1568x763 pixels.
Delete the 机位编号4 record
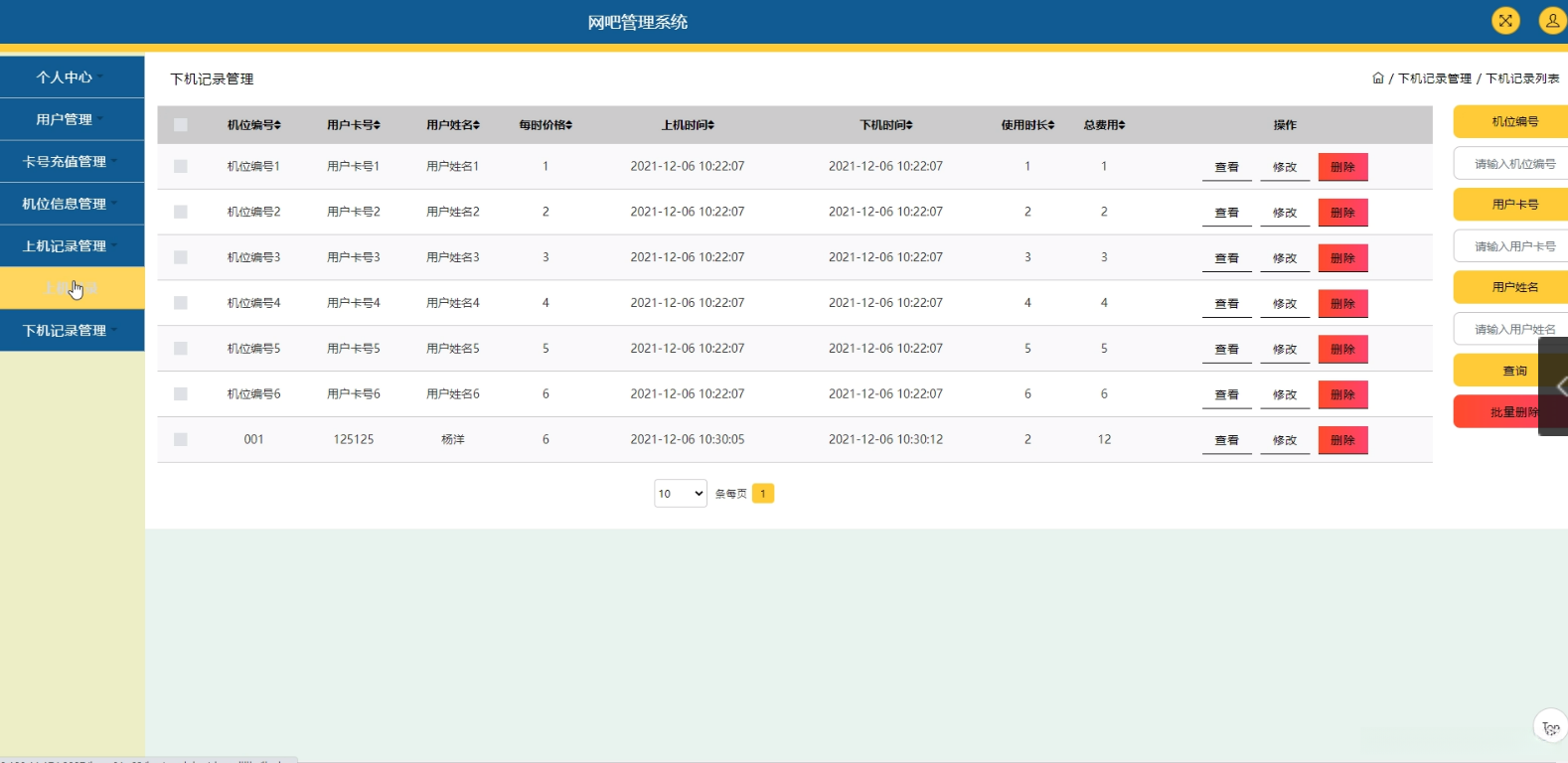1343,303
